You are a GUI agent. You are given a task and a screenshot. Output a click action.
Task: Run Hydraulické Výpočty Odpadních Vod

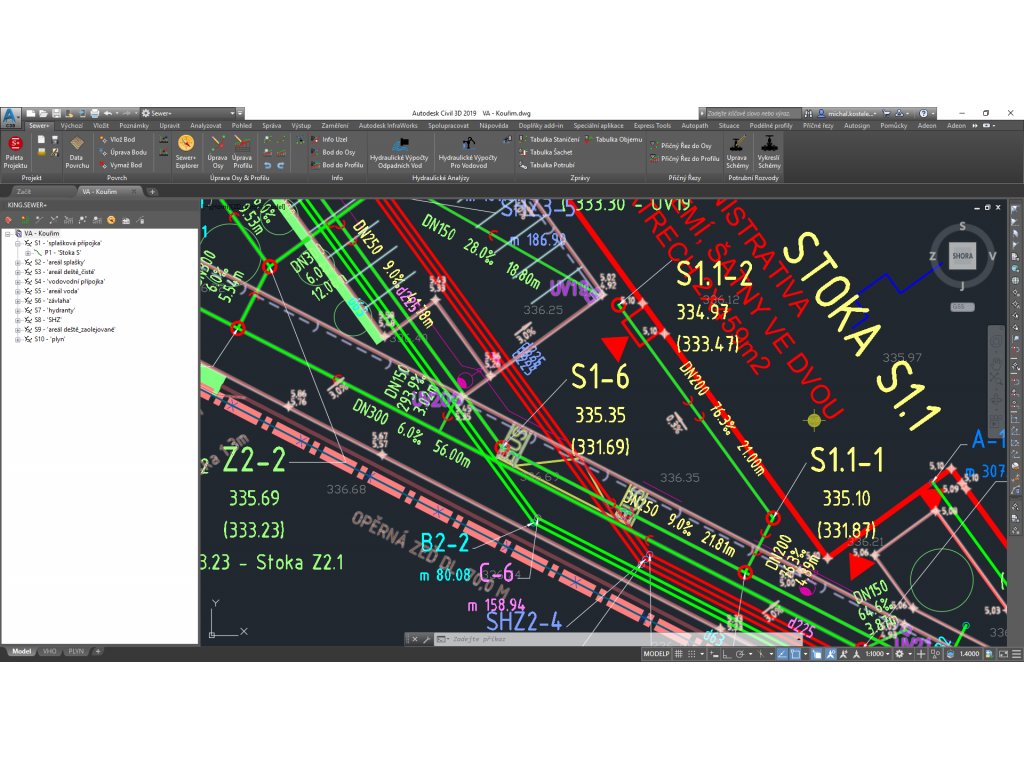click(x=399, y=152)
